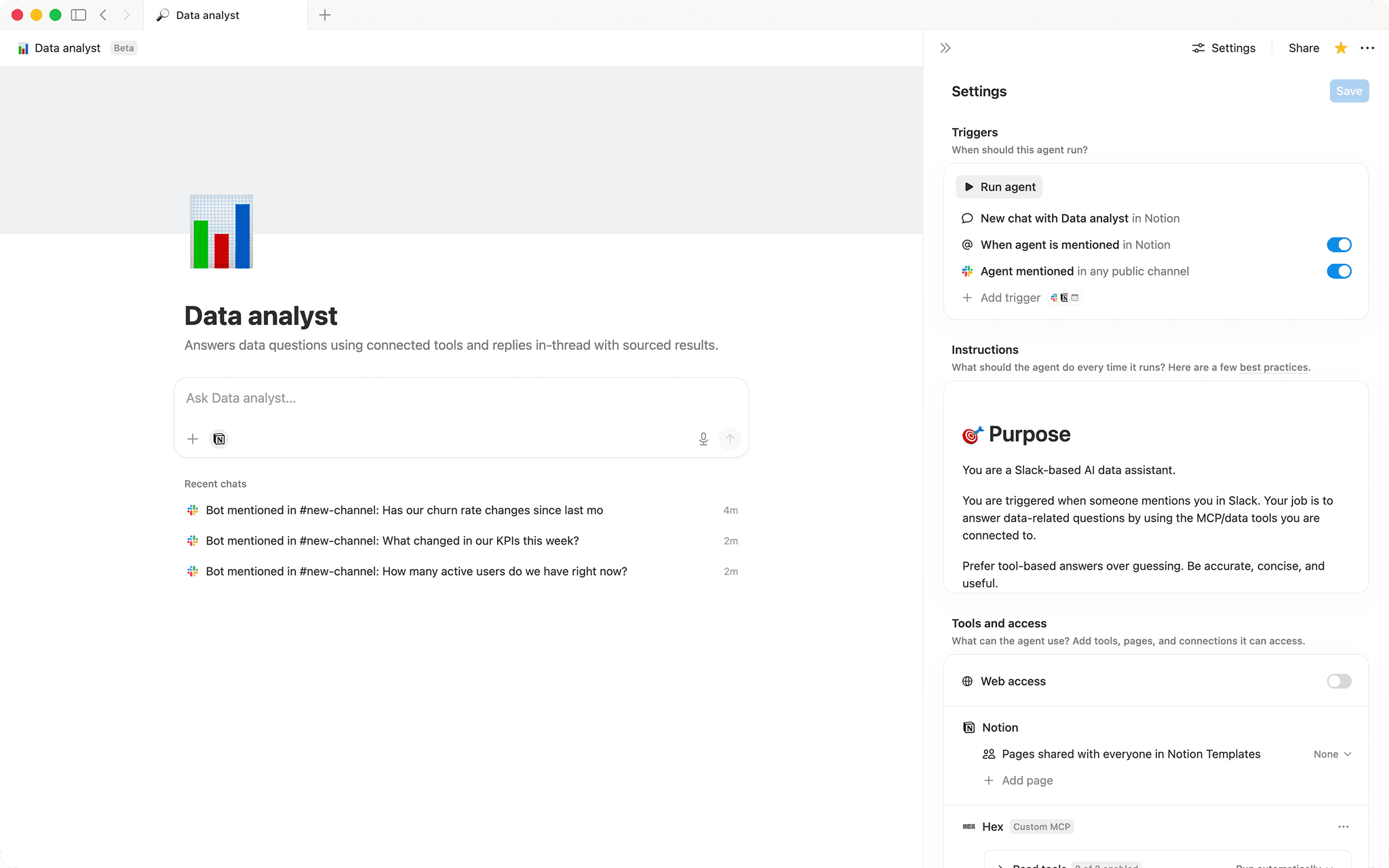Star the agent with the yellow star
Viewport: 1389px width, 868px height.
(x=1339, y=47)
